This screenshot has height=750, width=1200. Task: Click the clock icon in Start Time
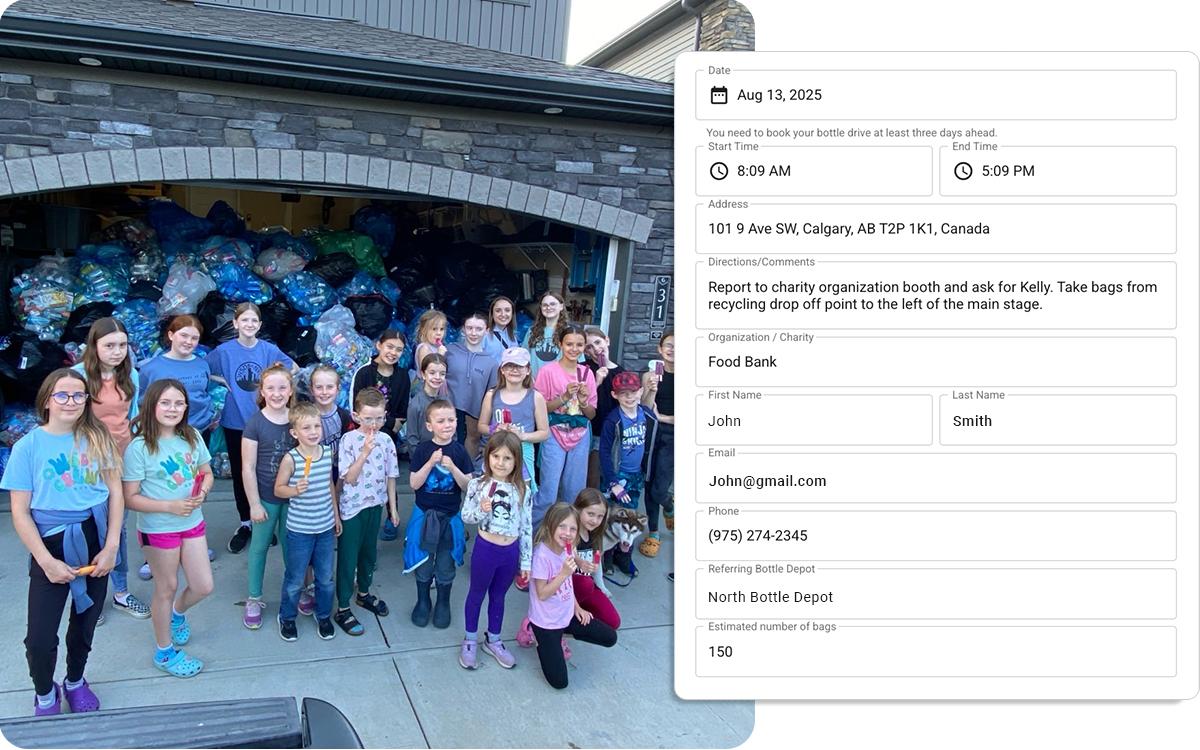pyautogui.click(x=719, y=171)
